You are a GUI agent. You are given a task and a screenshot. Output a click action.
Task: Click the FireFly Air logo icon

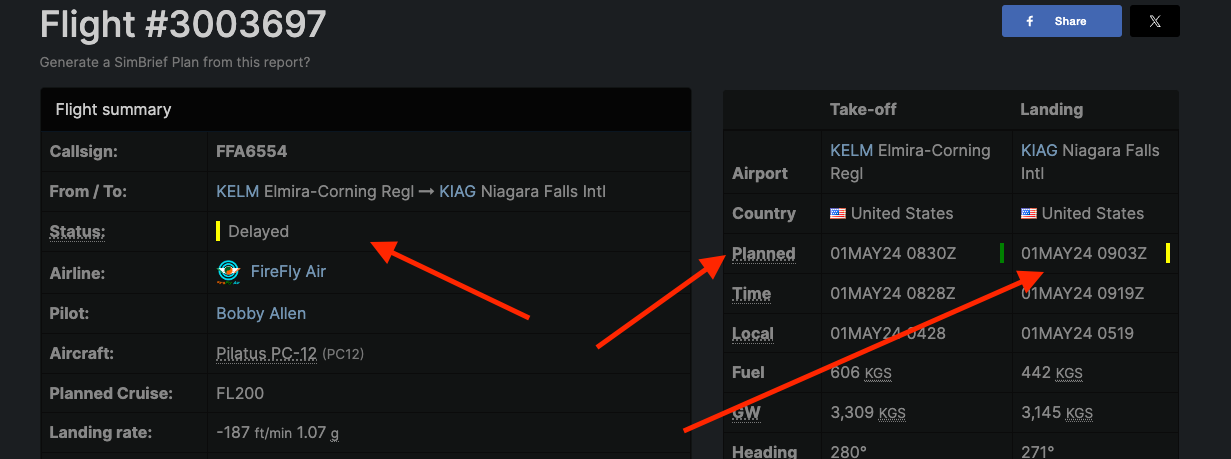click(x=229, y=272)
